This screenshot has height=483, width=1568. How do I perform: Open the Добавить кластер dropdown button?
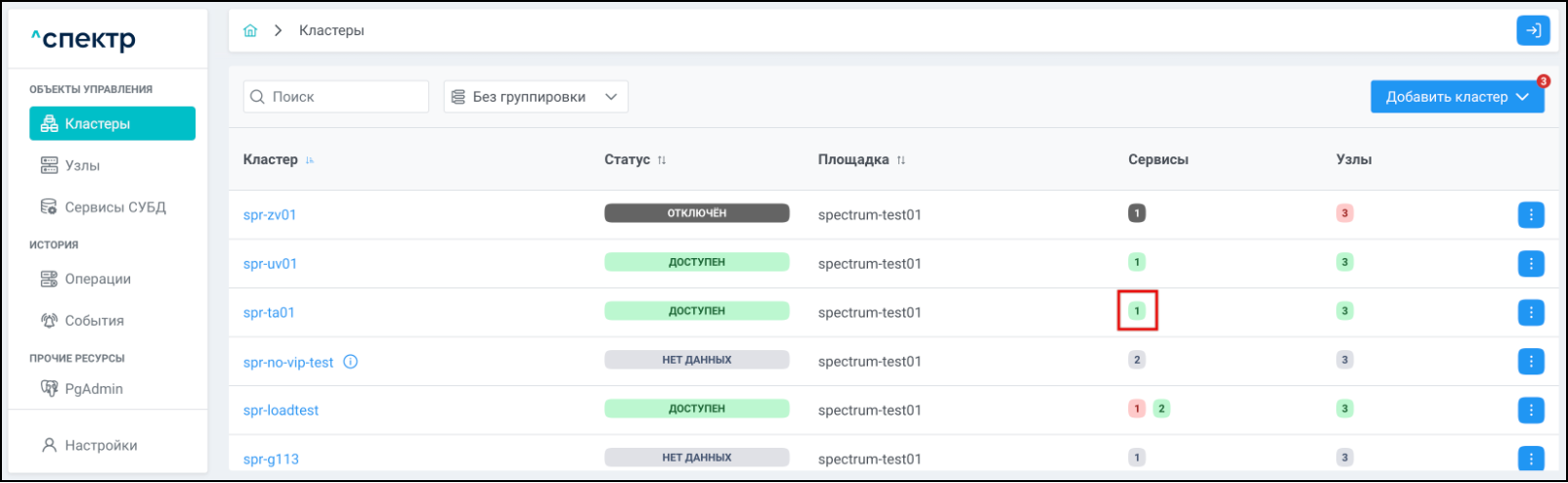point(1457,97)
